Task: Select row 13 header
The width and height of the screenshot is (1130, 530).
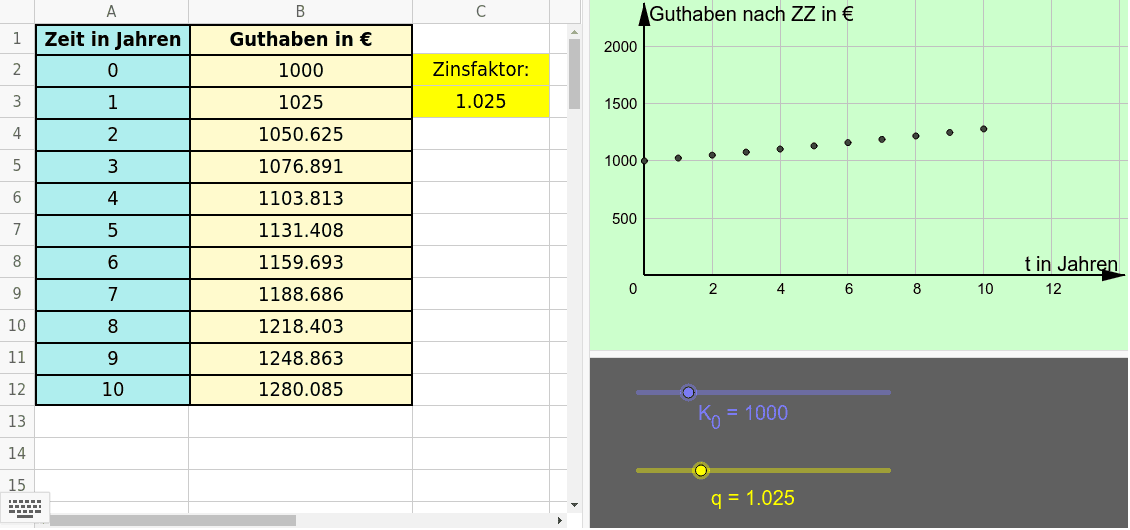Action: point(17,420)
